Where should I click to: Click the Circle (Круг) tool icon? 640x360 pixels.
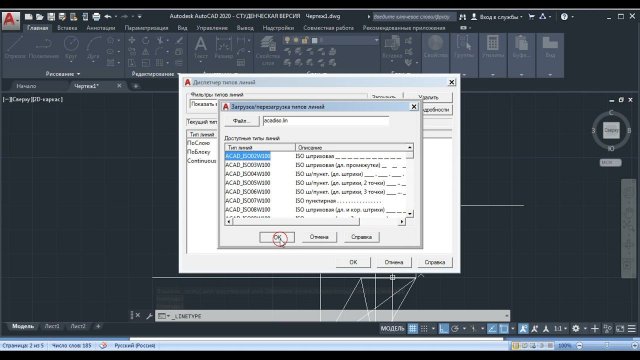[71, 44]
